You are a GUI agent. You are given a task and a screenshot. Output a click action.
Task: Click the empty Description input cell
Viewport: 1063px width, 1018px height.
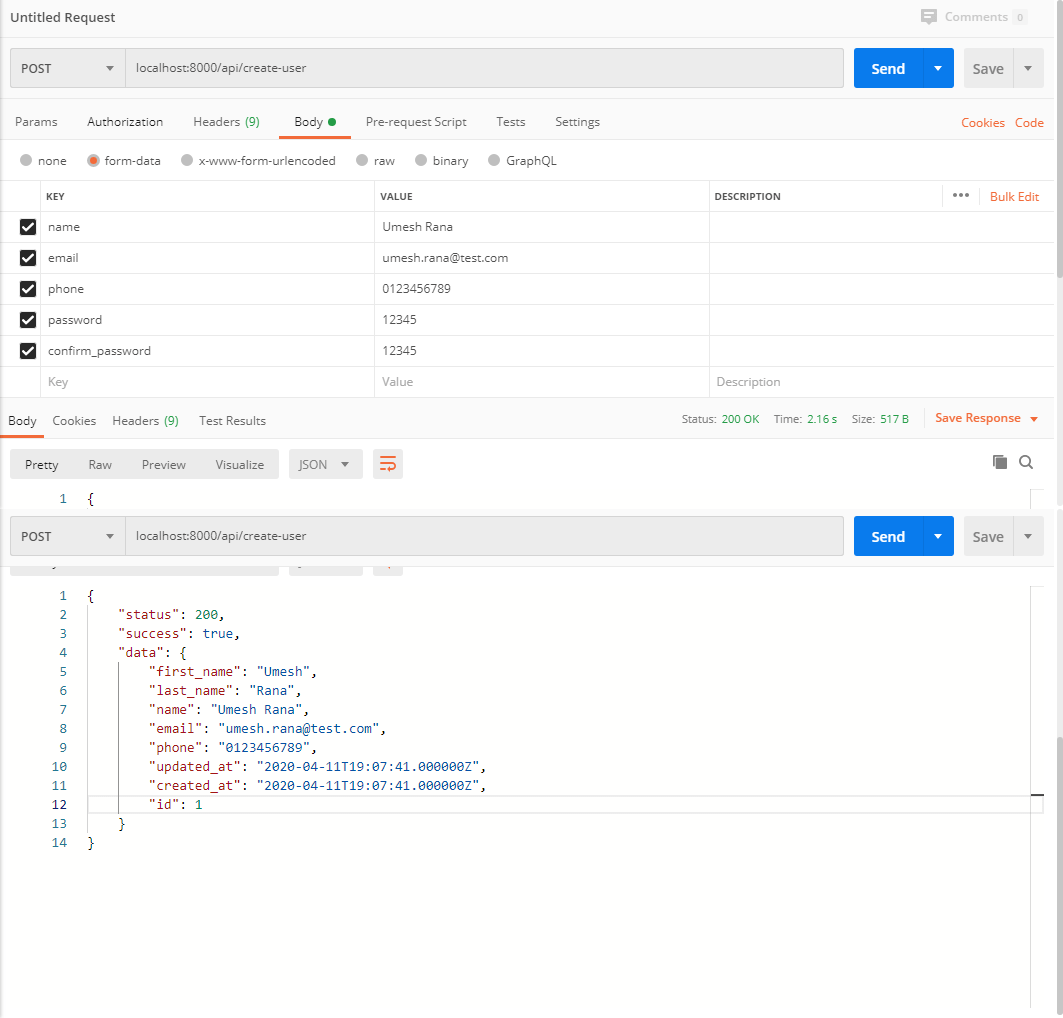tap(881, 382)
